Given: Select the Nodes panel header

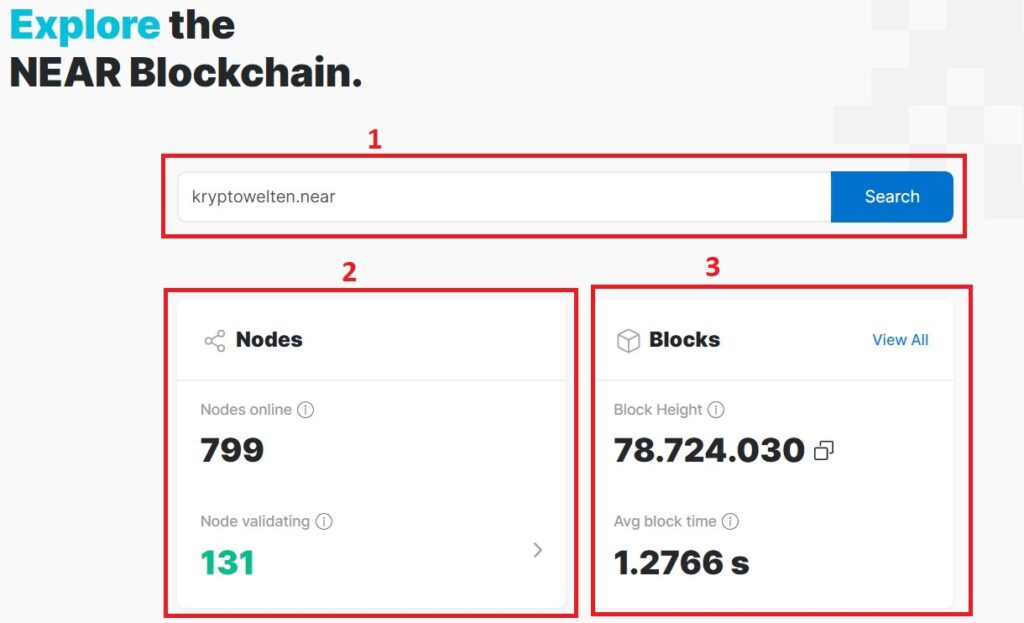Looking at the screenshot, I should [x=269, y=340].
